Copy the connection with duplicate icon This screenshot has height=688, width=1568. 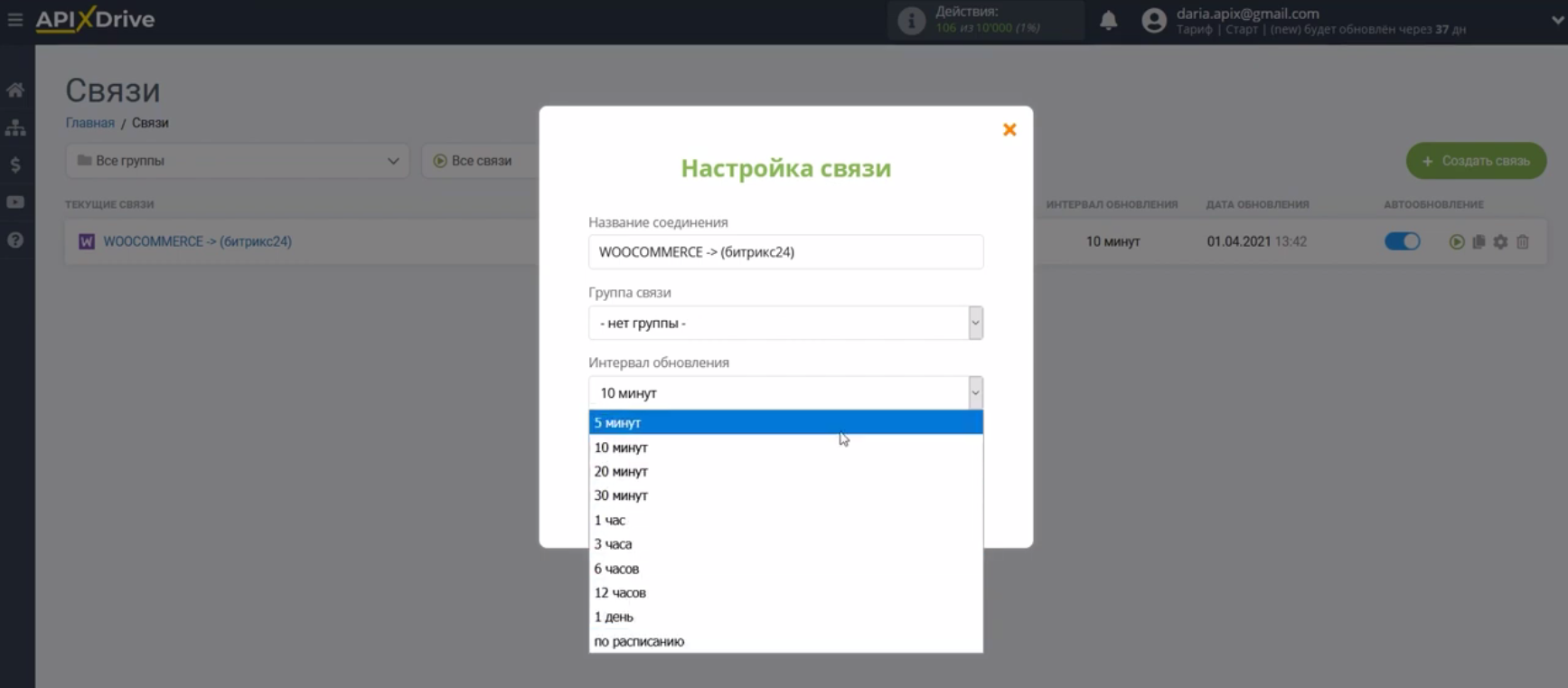pos(1479,241)
